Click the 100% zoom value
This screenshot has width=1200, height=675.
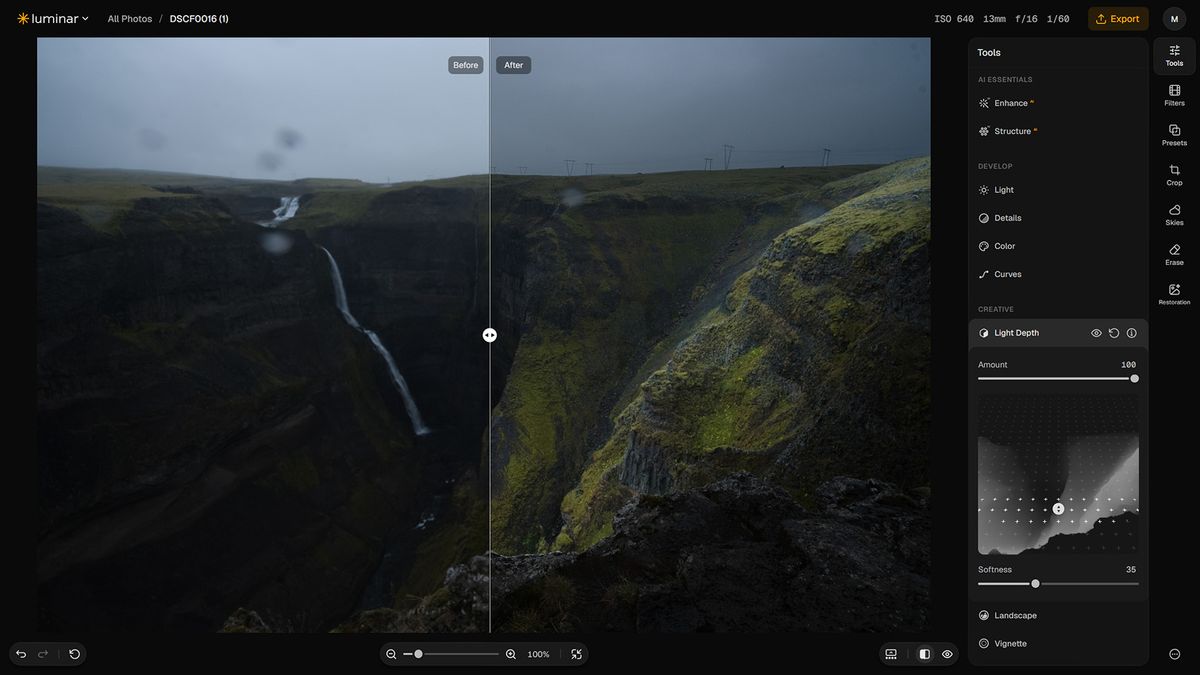(538, 654)
